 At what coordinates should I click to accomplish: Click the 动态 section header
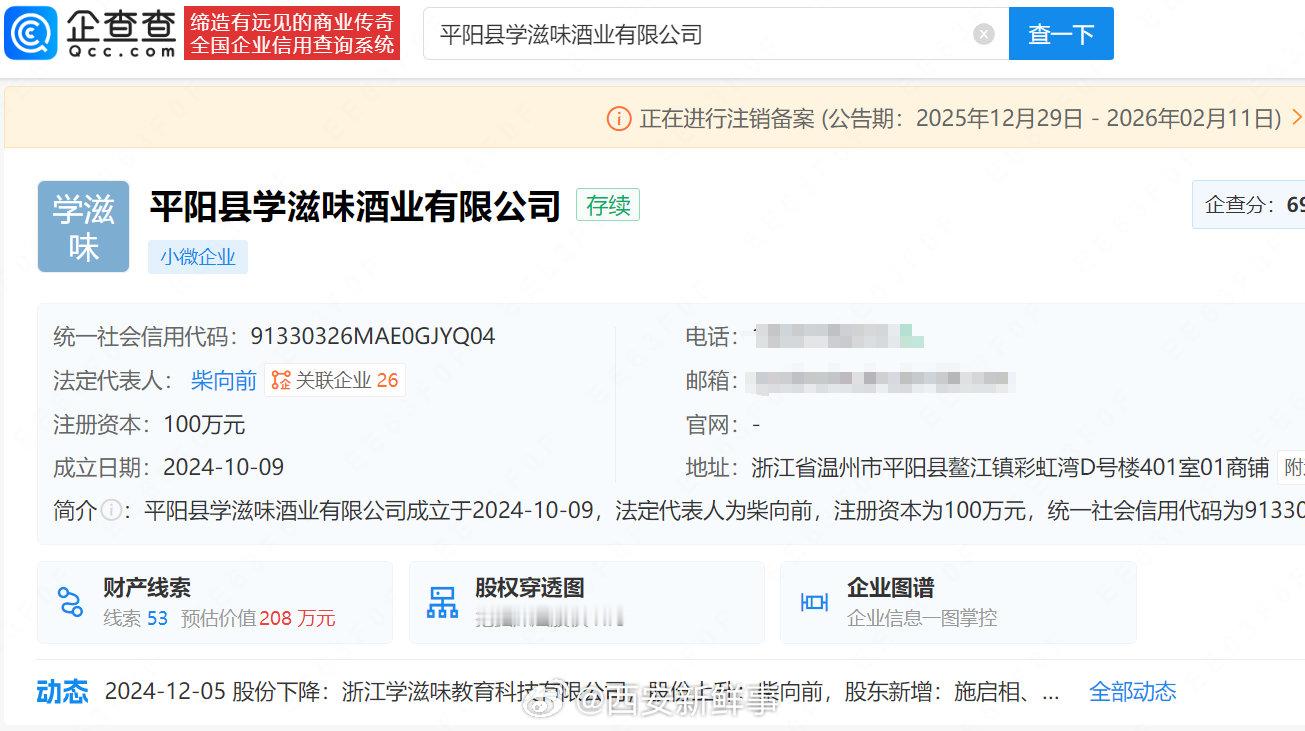click(62, 691)
